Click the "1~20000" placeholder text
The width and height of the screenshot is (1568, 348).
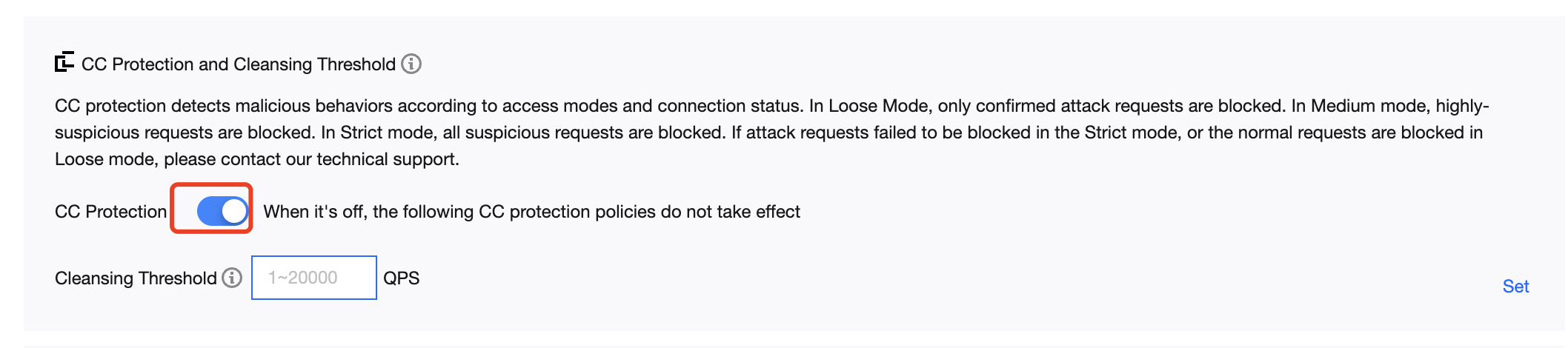pyautogui.click(x=303, y=278)
